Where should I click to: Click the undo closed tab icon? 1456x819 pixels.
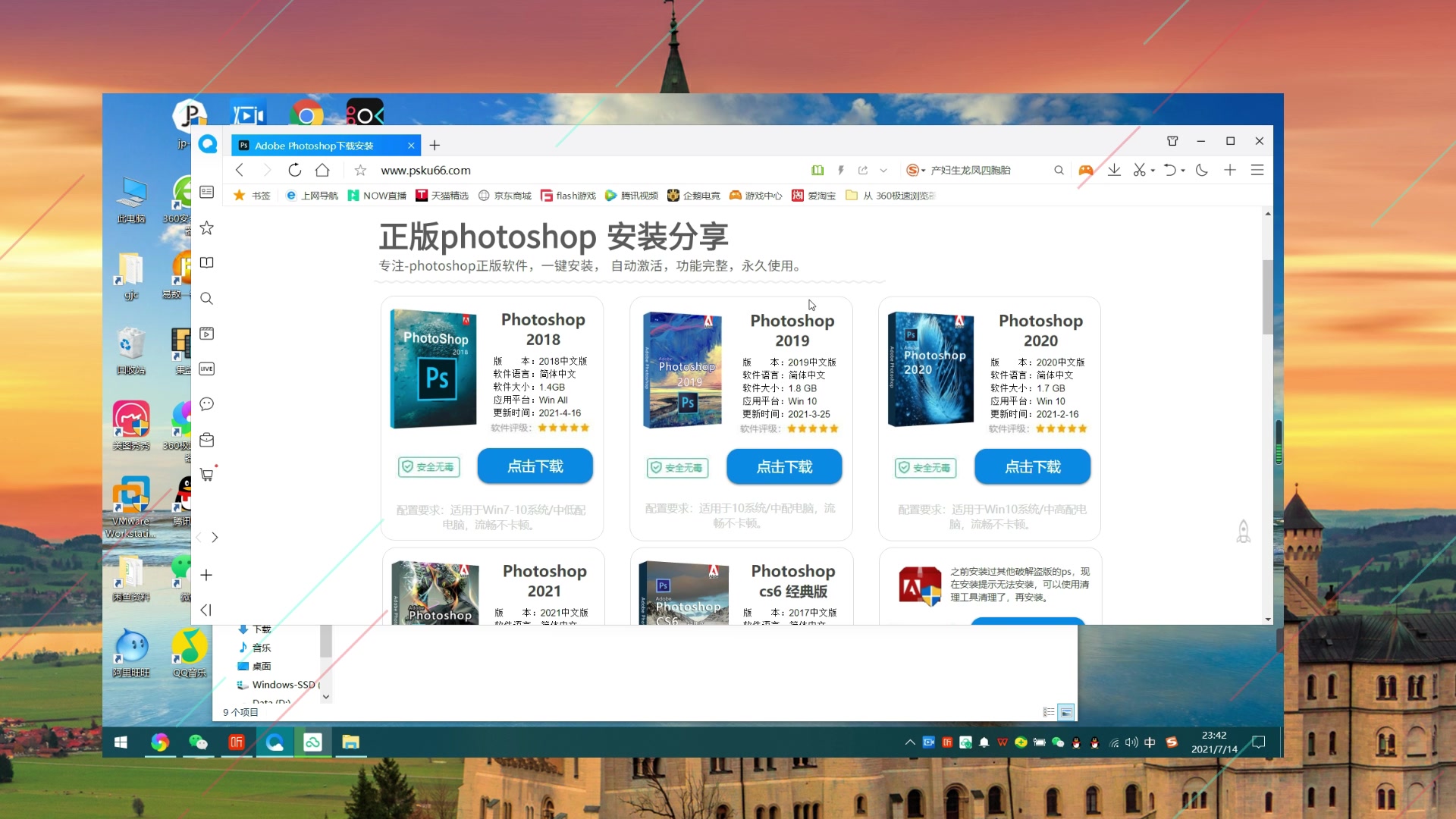pyautogui.click(x=1170, y=170)
